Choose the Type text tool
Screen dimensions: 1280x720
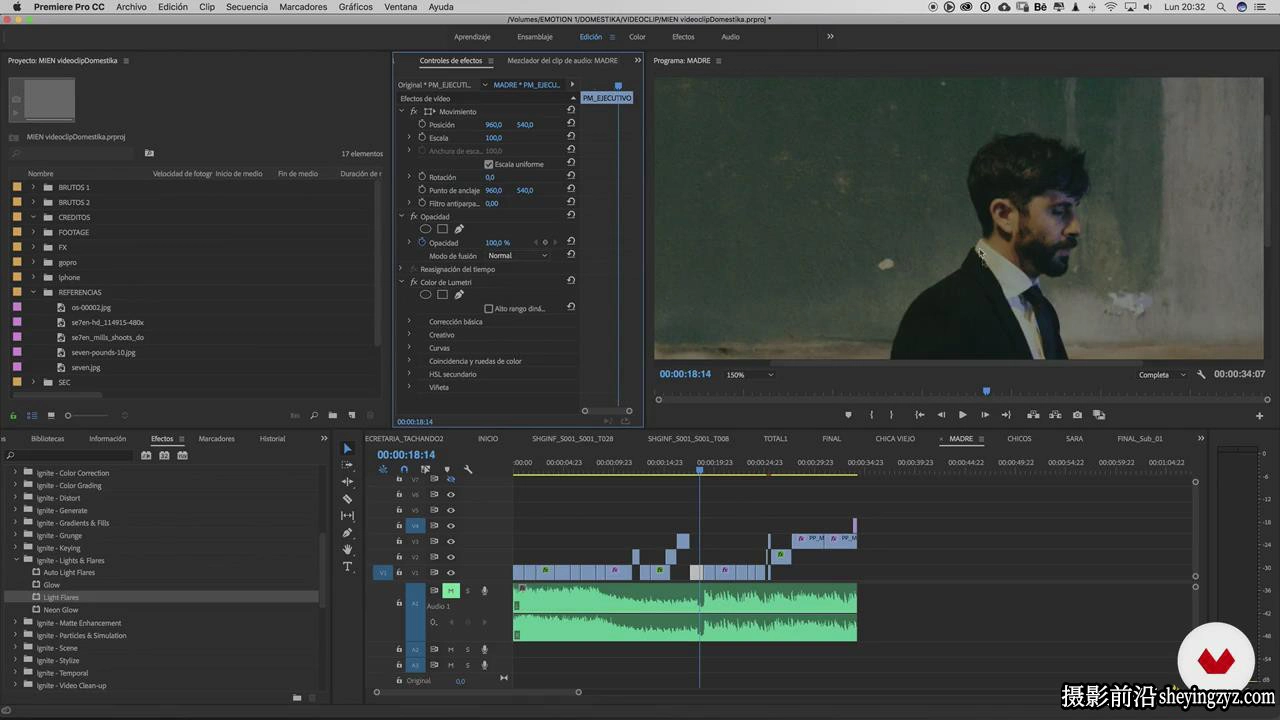[x=347, y=566]
